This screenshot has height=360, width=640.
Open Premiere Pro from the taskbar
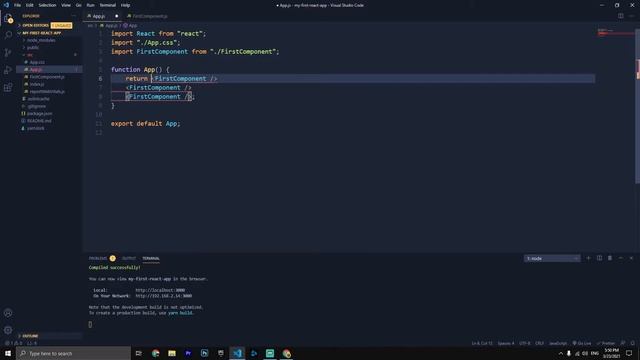click(188, 353)
